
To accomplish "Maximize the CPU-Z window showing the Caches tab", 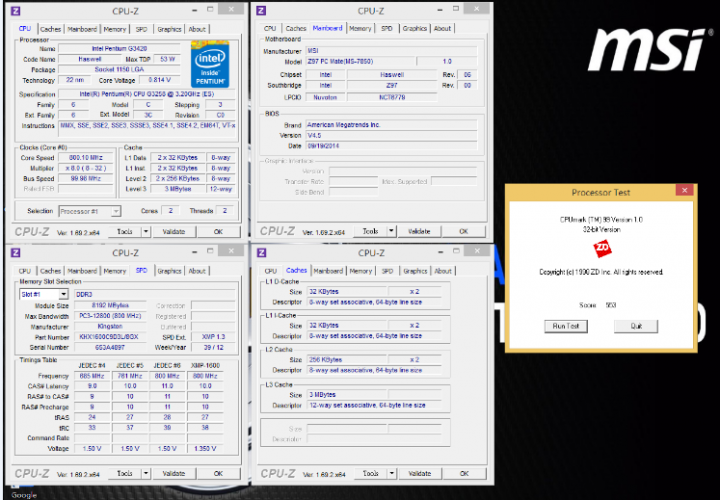I will point(456,251).
